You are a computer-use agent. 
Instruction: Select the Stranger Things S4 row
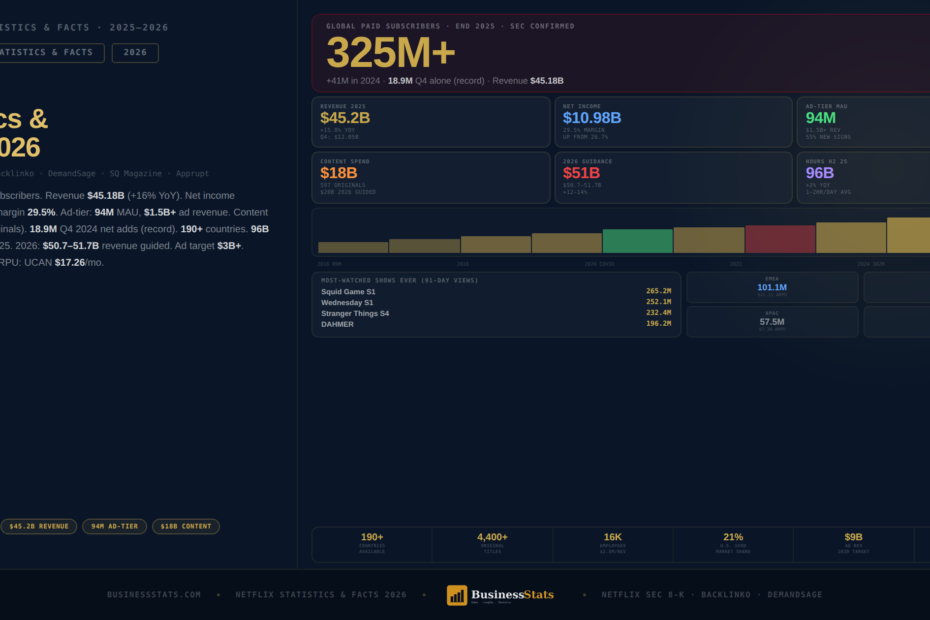point(496,313)
